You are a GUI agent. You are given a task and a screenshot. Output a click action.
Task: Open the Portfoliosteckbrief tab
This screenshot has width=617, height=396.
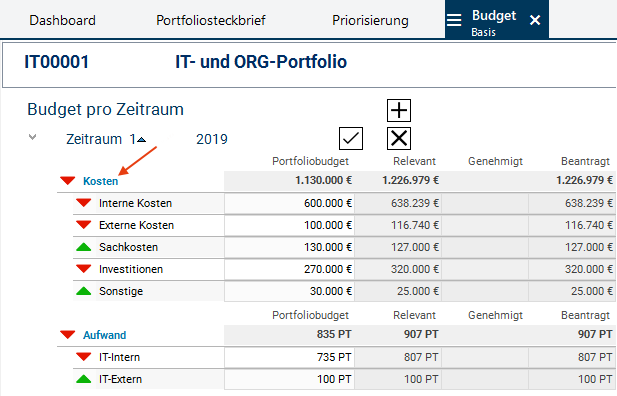point(211,20)
